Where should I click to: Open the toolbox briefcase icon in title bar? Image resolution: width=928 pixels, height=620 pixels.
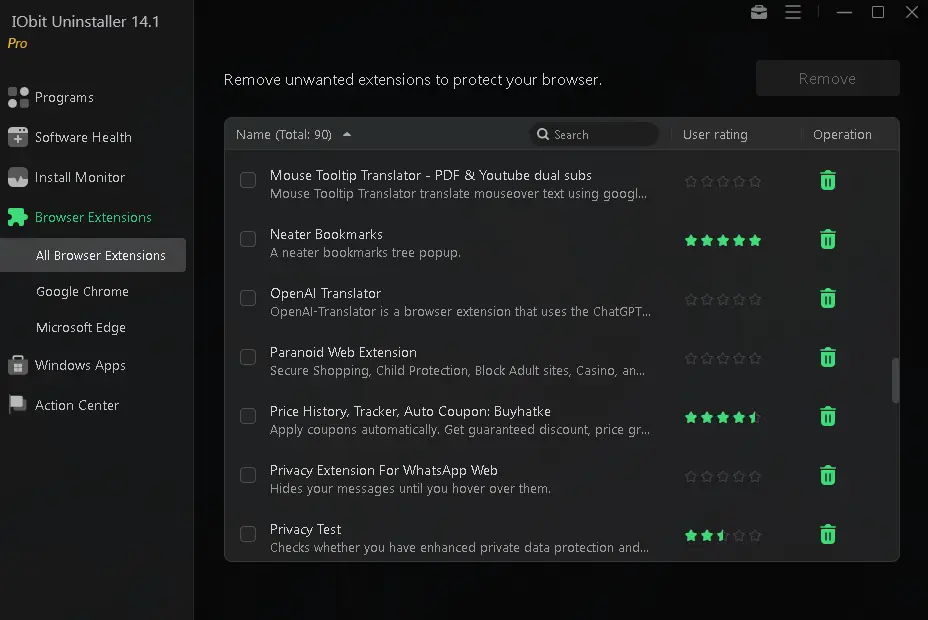click(759, 12)
